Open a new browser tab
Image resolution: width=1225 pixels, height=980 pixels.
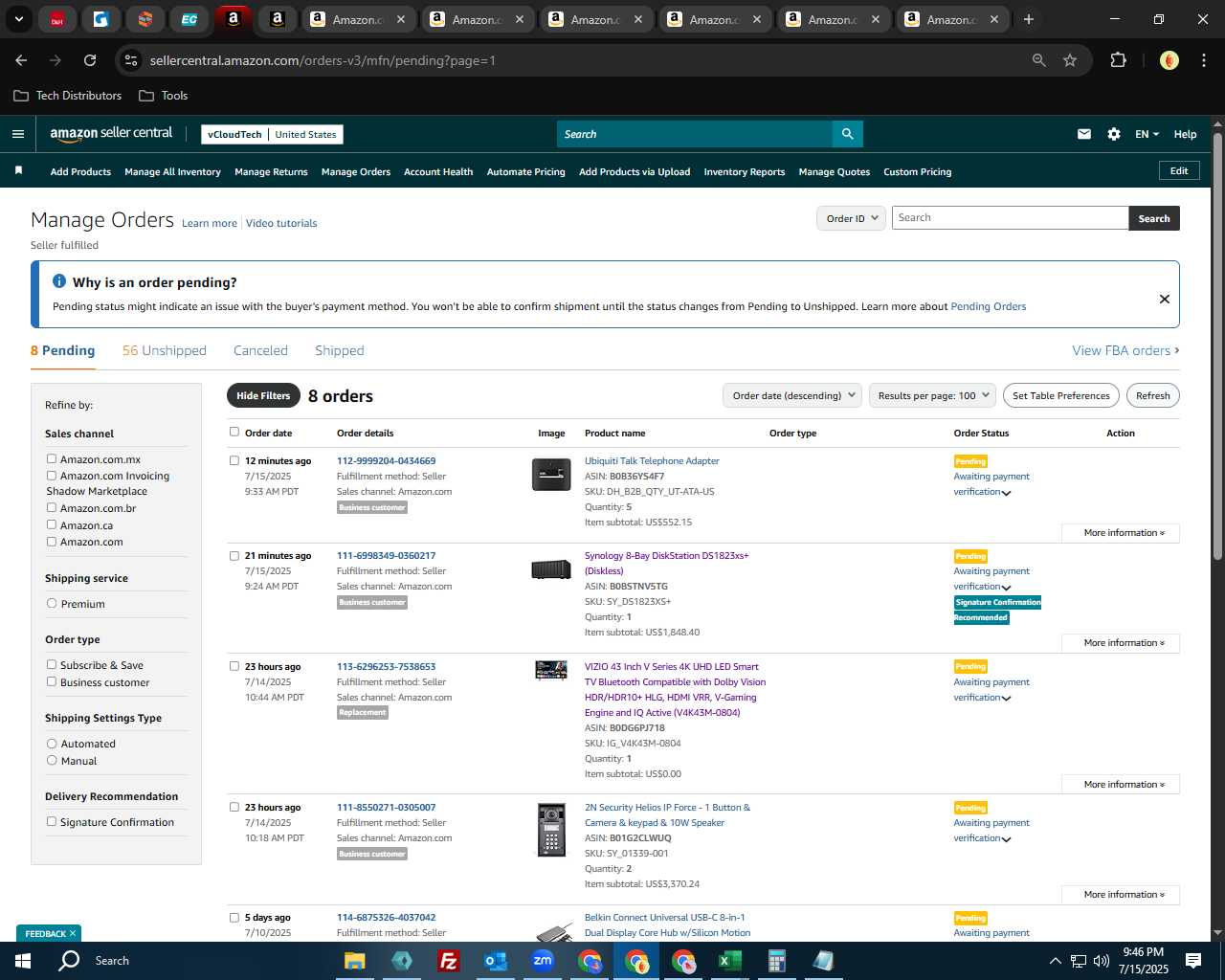point(1029,19)
